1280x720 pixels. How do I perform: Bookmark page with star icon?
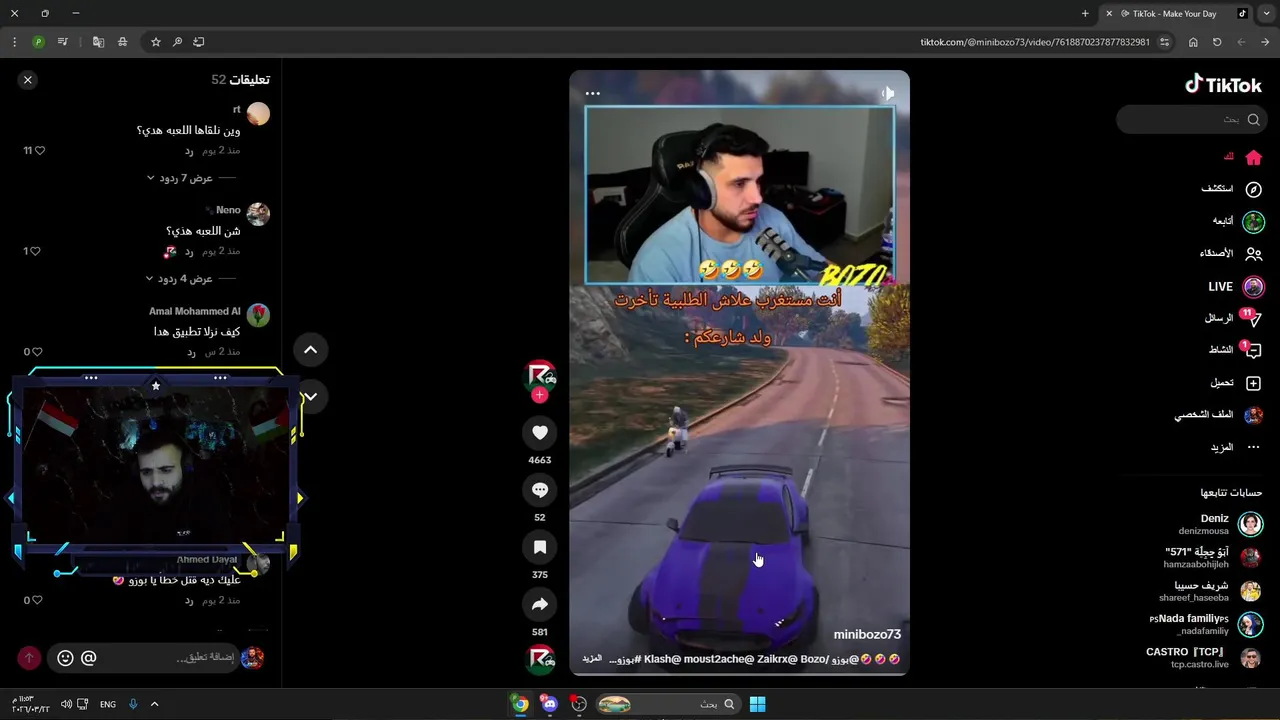pos(155,42)
